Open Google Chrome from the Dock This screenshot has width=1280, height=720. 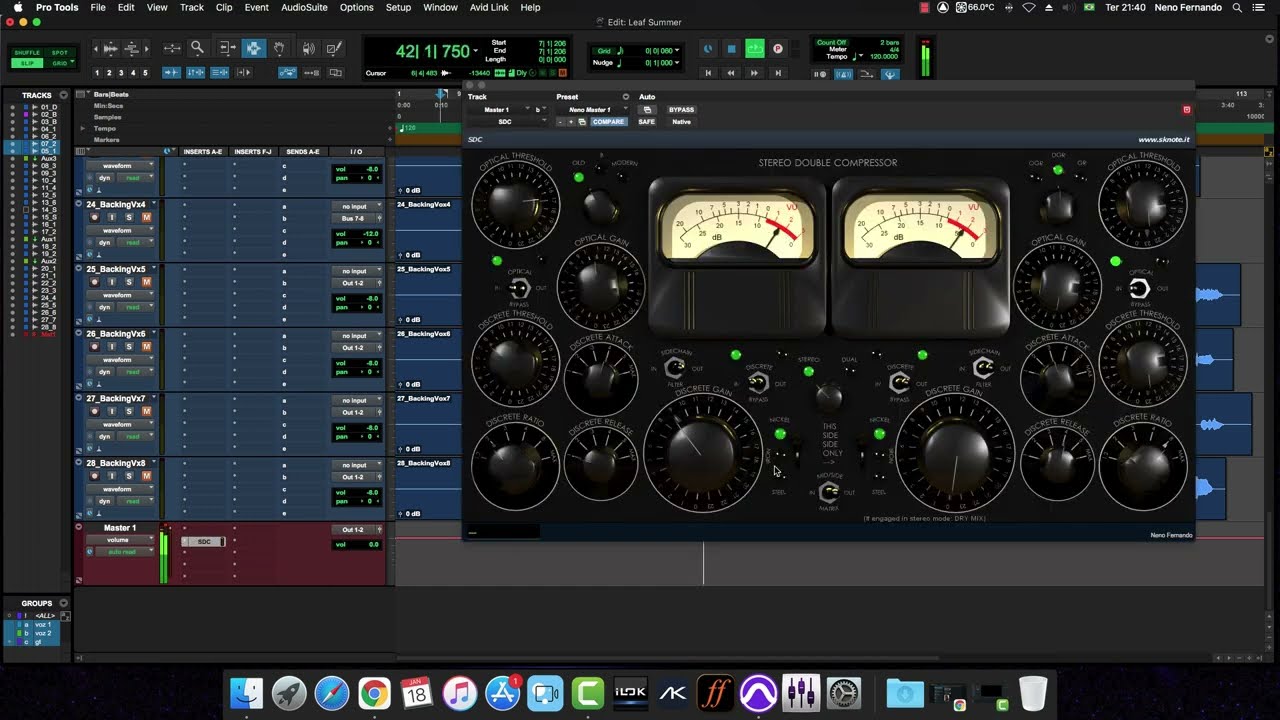pyautogui.click(x=375, y=693)
